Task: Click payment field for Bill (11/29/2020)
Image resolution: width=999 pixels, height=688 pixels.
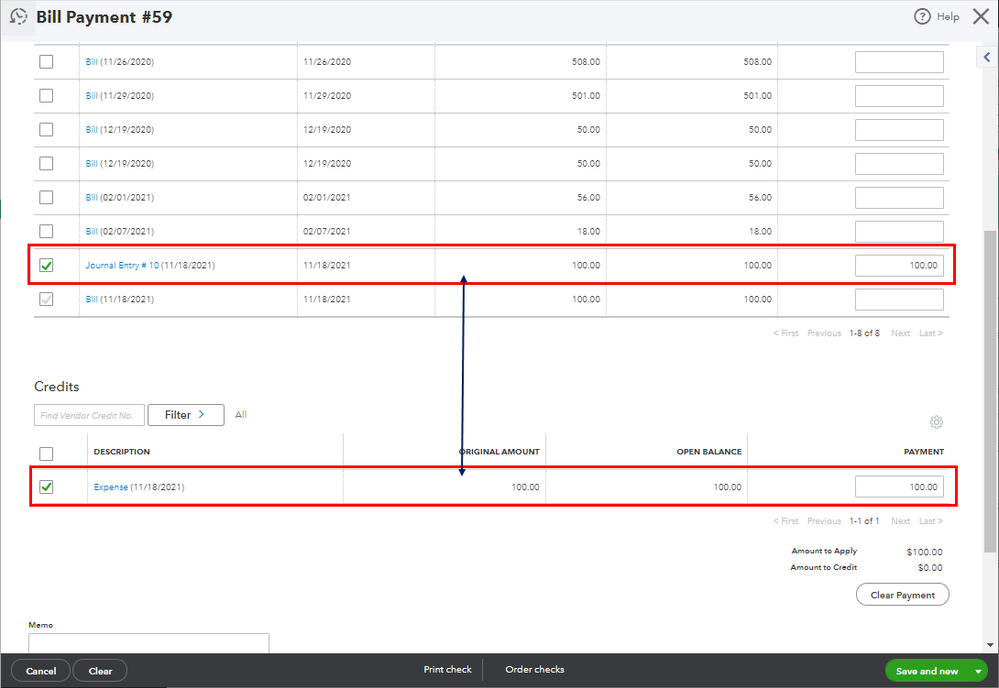Action: 899,96
